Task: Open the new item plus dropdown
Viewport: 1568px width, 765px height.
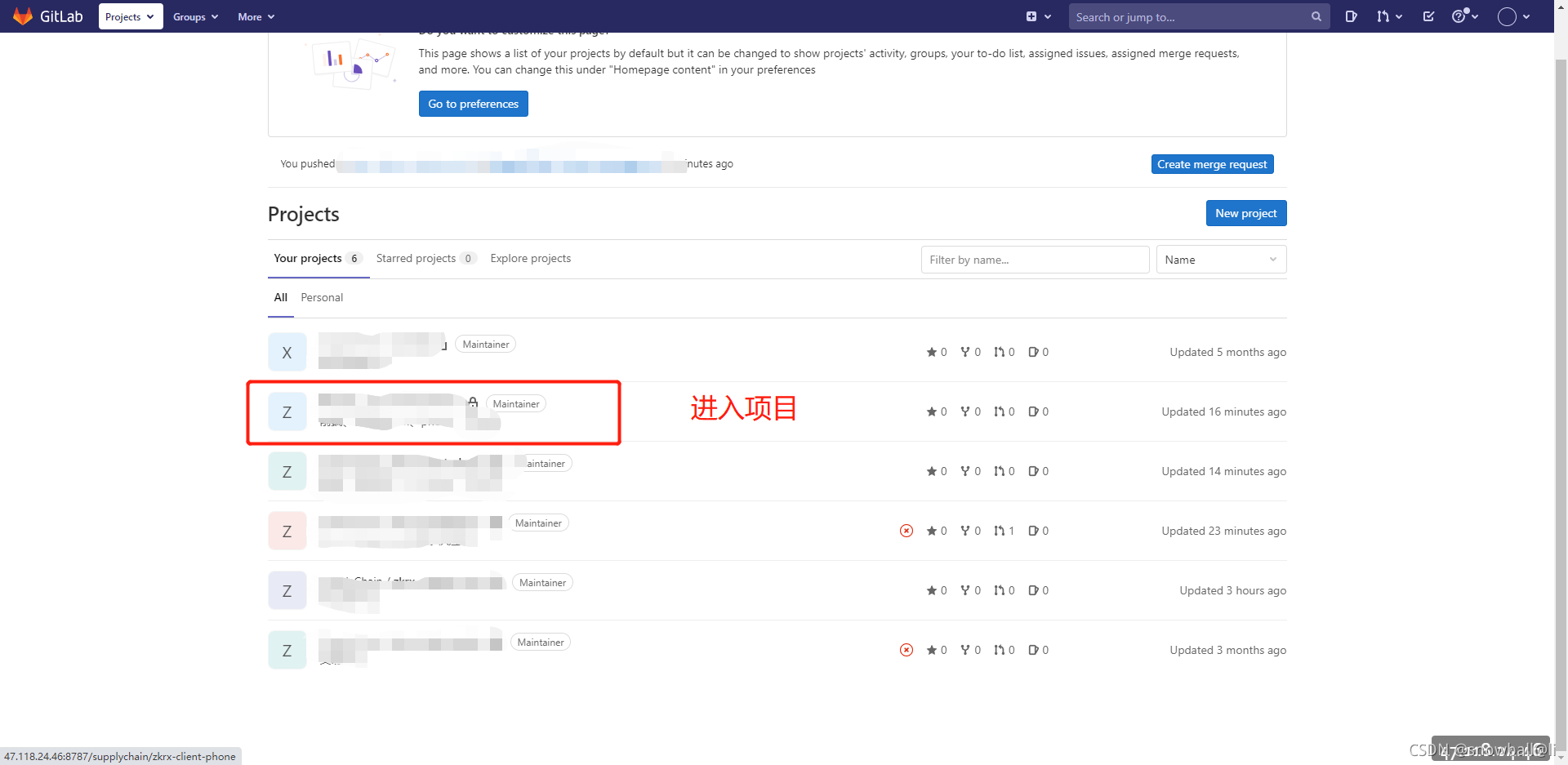Action: (x=1038, y=16)
